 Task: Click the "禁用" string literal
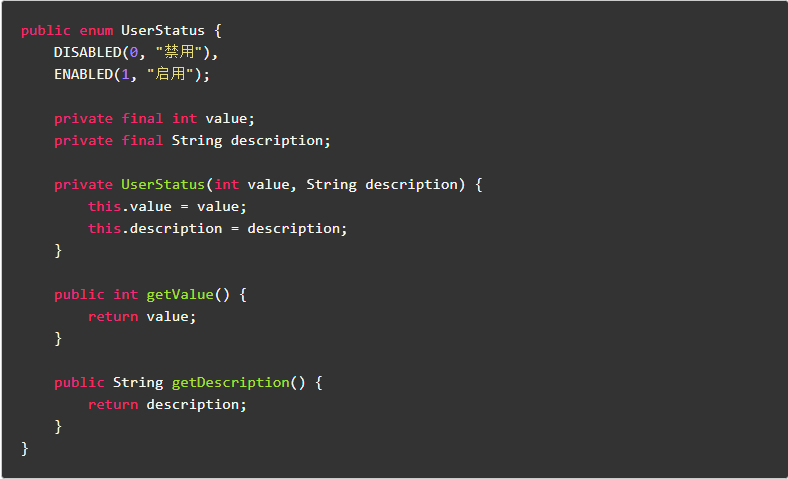(180, 52)
